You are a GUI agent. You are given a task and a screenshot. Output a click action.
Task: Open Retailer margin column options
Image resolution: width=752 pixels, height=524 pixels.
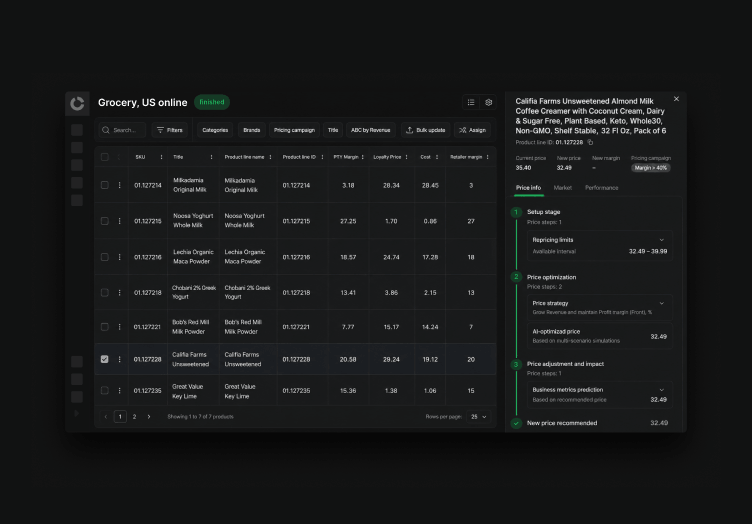[488, 157]
